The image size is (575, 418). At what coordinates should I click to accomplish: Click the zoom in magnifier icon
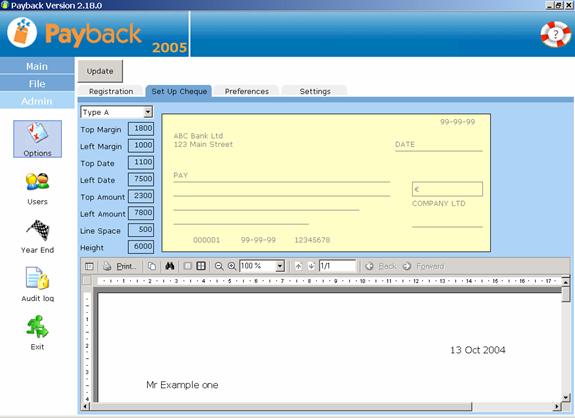232,266
